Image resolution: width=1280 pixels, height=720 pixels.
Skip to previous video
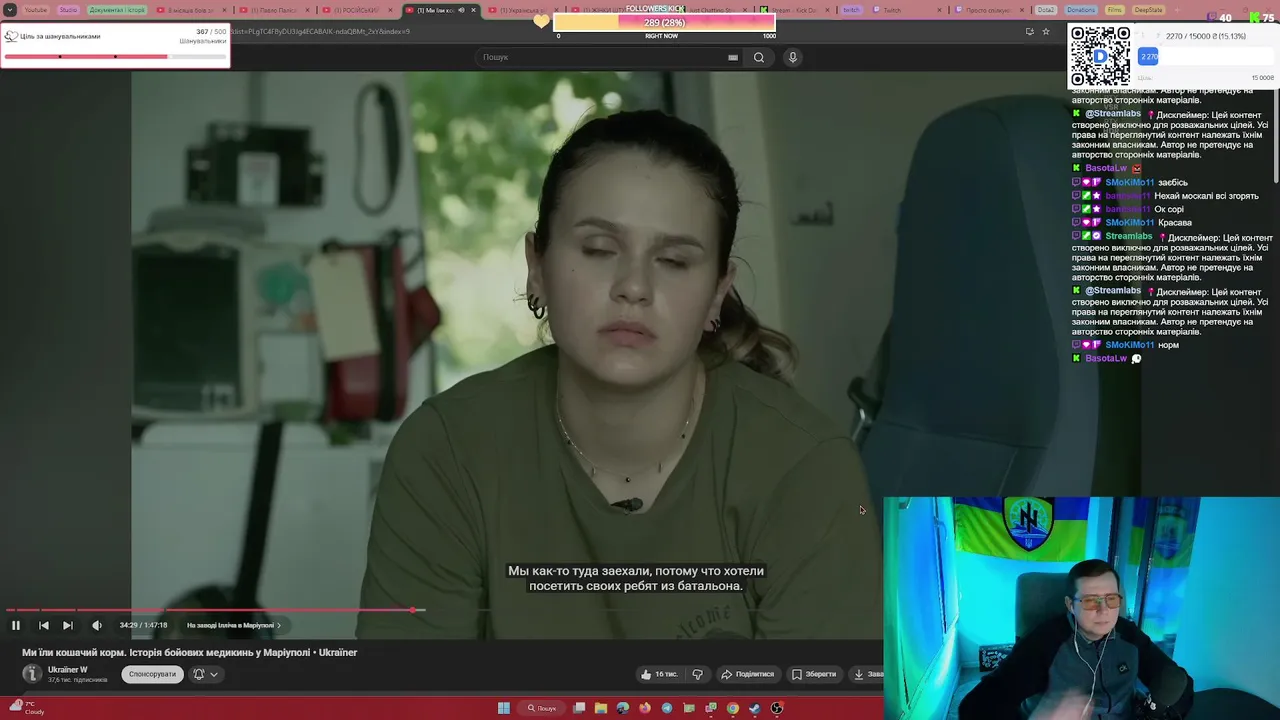click(x=43, y=625)
